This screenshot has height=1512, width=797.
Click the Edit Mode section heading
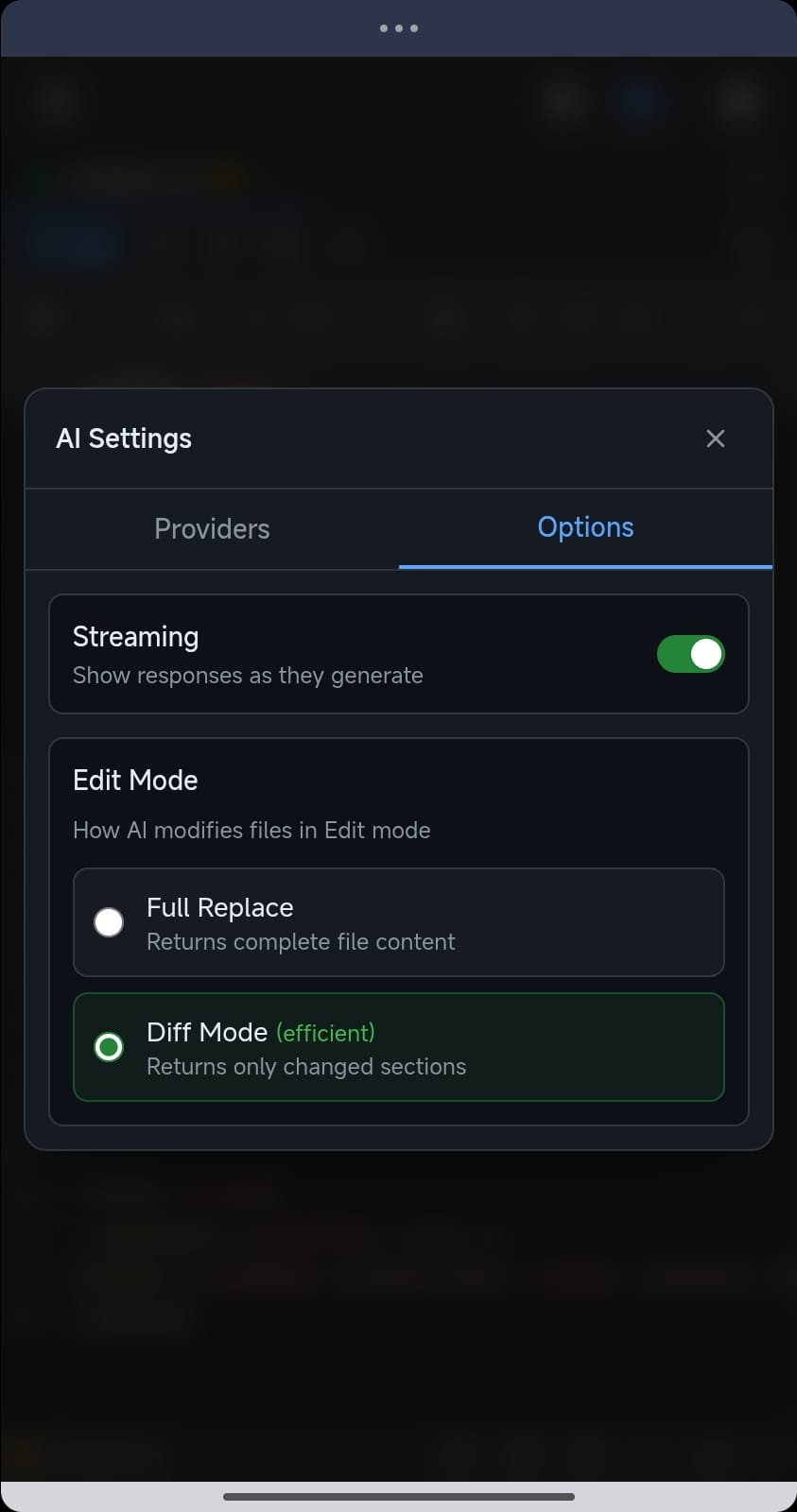(135, 781)
